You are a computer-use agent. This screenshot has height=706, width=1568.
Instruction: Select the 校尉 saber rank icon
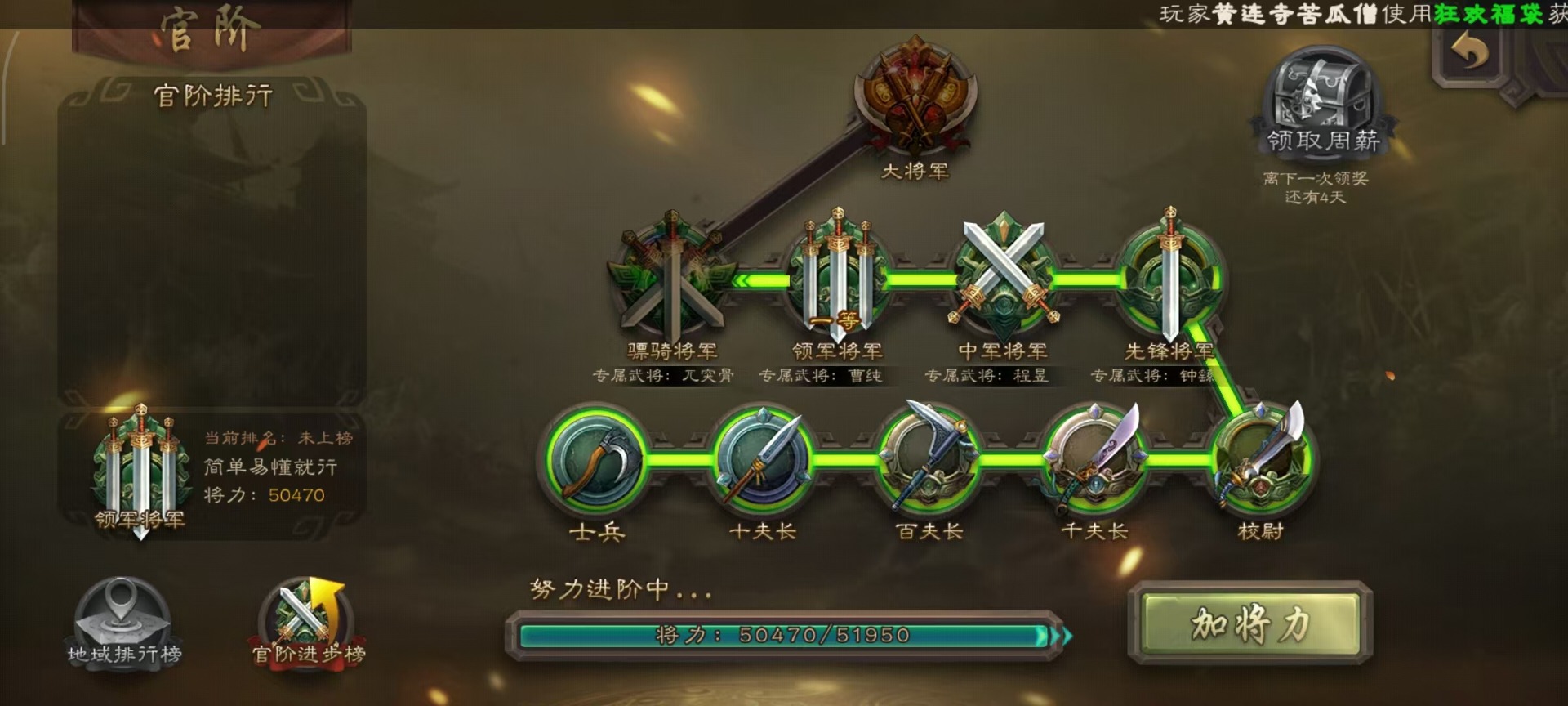[x=1261, y=459]
